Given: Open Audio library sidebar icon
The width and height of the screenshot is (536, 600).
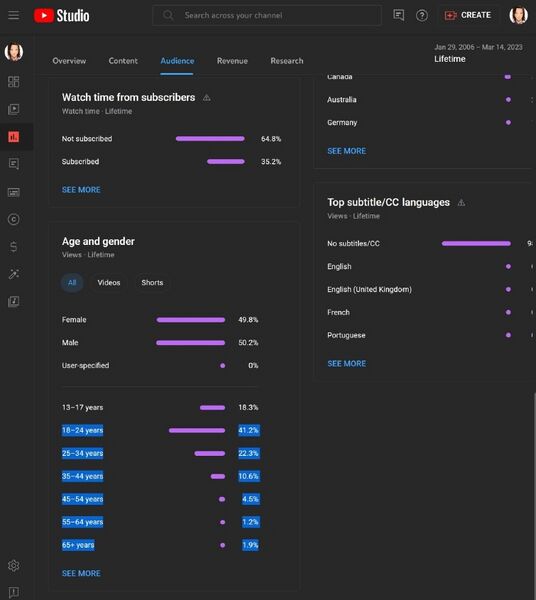Looking at the screenshot, I should tap(13, 302).
